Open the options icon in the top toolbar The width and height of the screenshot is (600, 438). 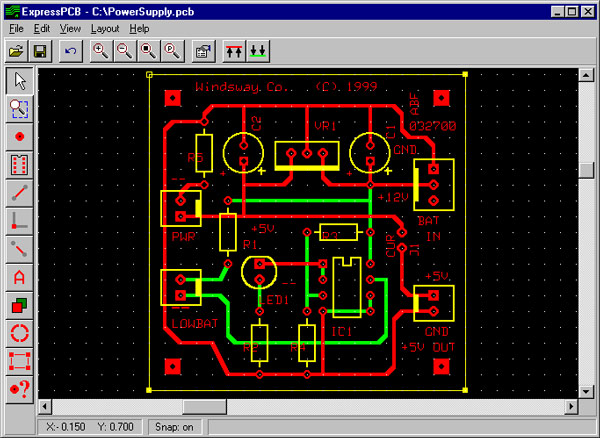(202, 50)
